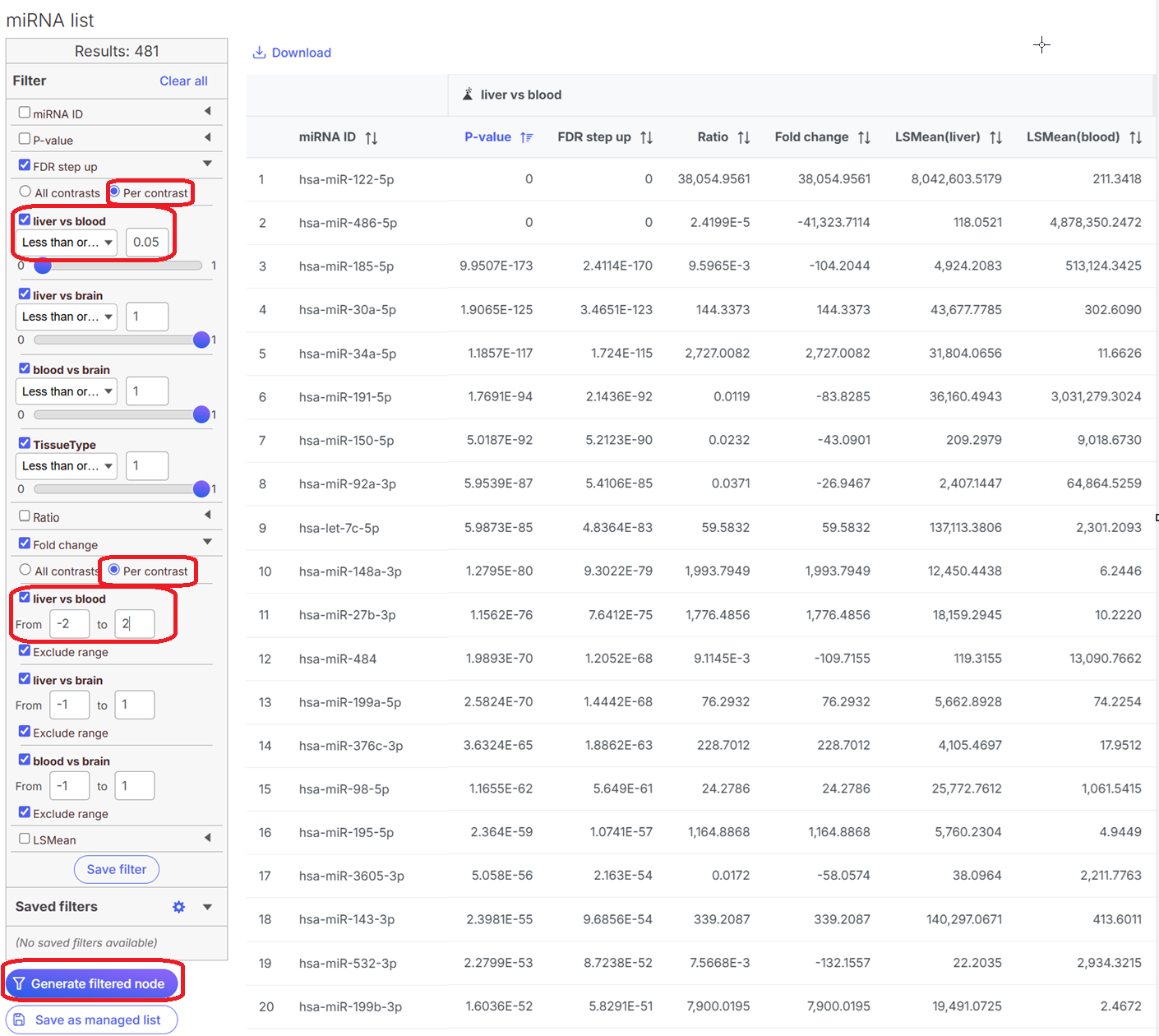
Task: Click the liver vs blood FDR slider handle
Action: point(43,266)
